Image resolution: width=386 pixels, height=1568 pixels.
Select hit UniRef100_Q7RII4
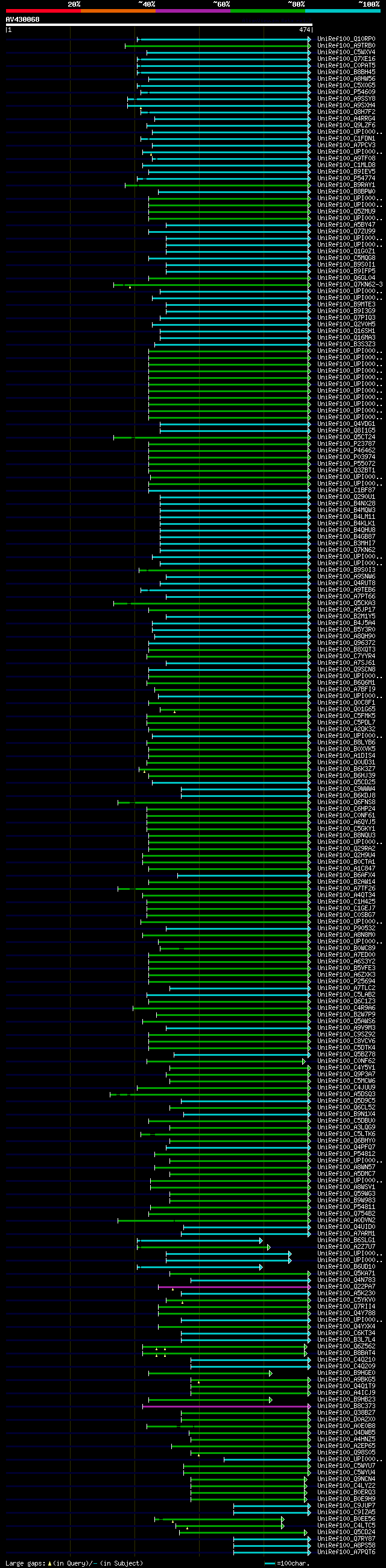coord(346,1307)
